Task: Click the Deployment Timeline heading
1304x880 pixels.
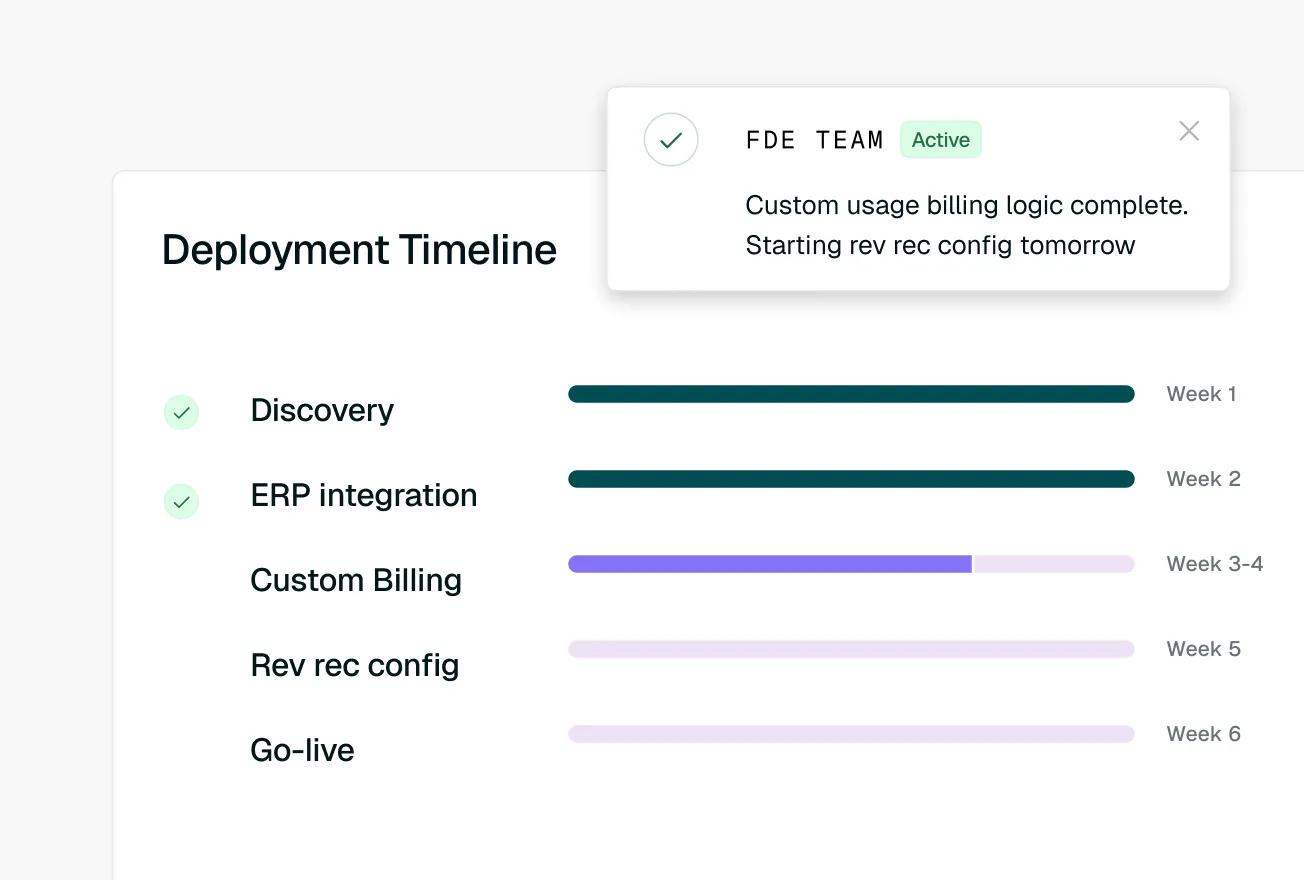Action: coord(359,250)
